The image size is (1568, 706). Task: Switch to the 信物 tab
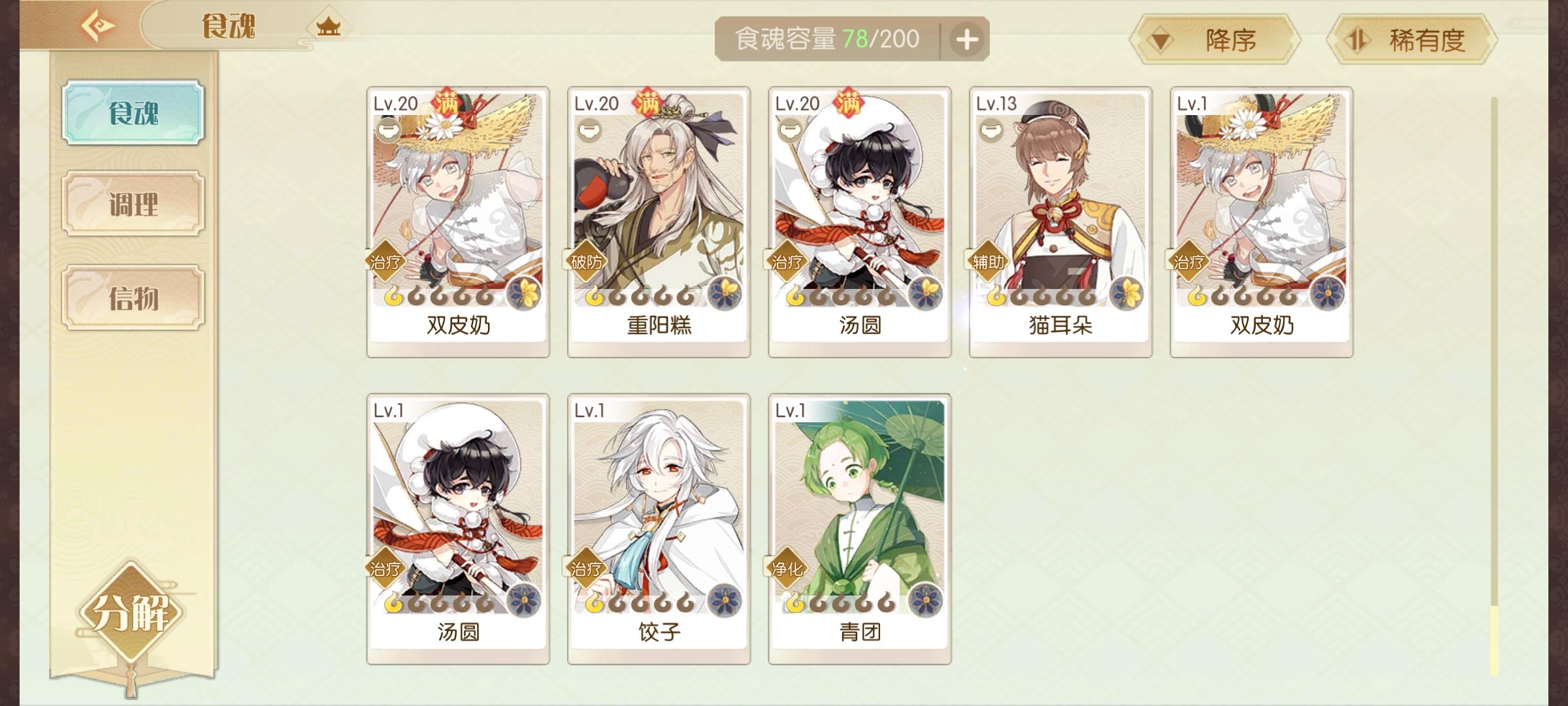133,297
